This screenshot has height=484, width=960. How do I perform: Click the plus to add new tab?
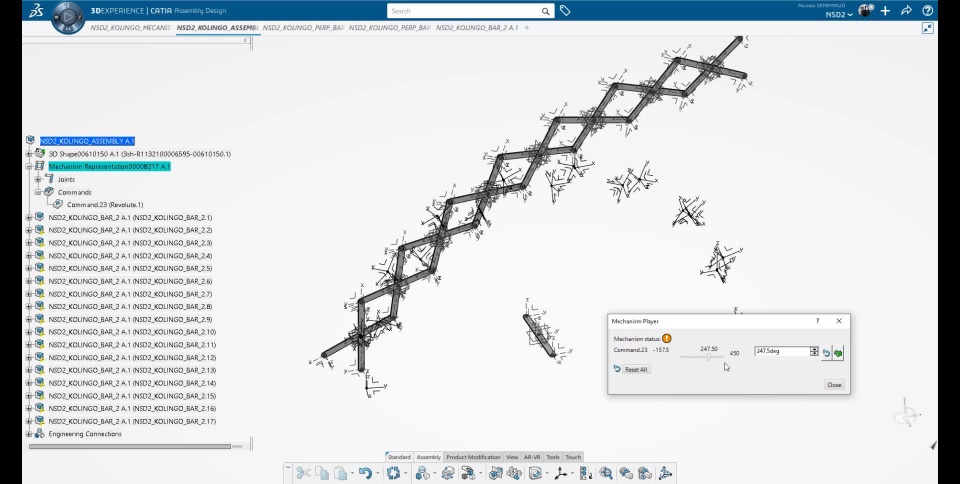pos(527,28)
